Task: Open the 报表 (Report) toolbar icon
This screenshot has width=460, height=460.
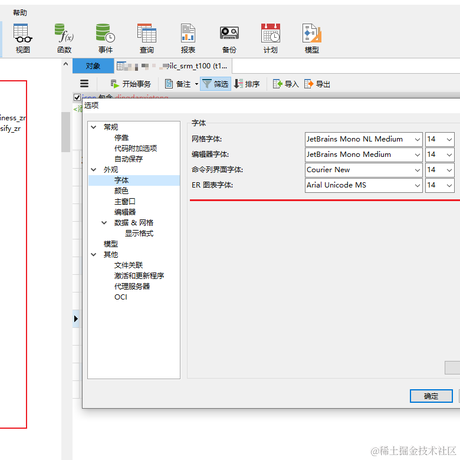Action: point(188,38)
